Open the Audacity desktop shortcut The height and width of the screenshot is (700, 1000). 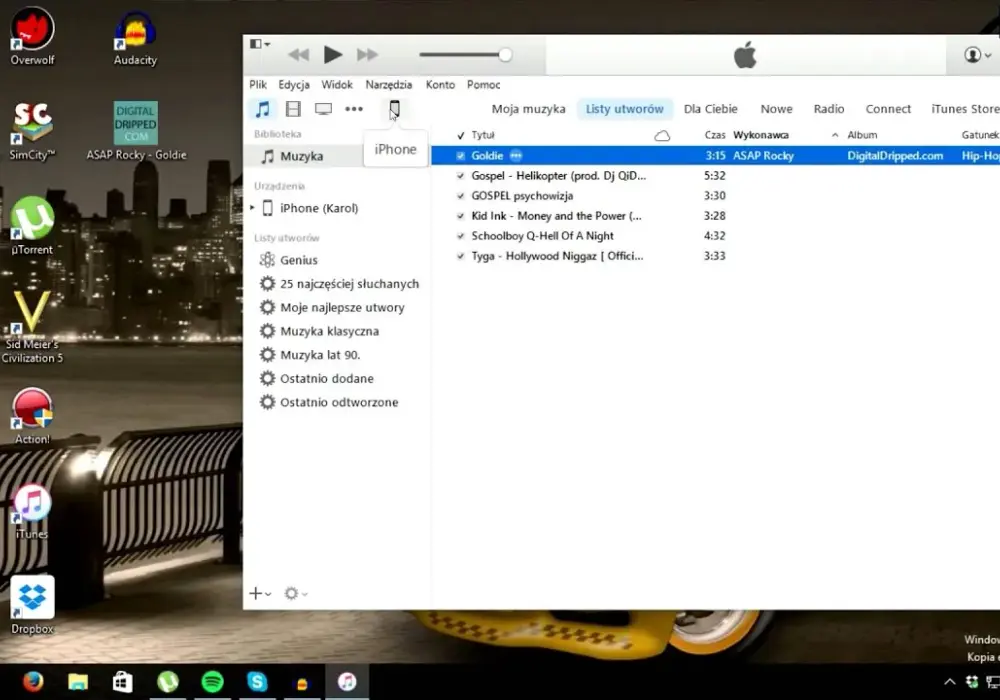click(135, 38)
